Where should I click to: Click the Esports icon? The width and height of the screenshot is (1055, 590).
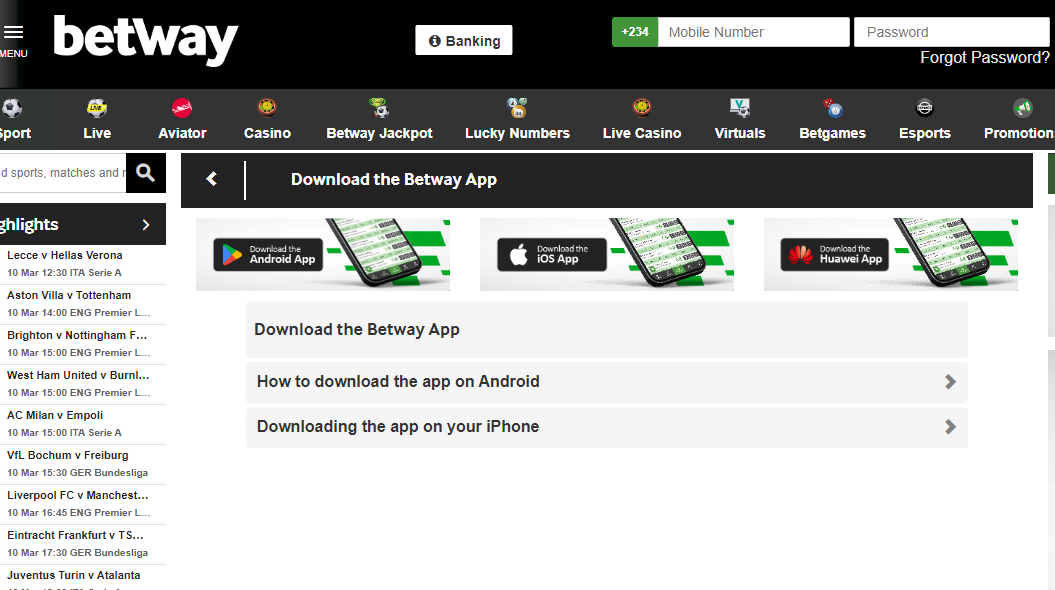(925, 108)
